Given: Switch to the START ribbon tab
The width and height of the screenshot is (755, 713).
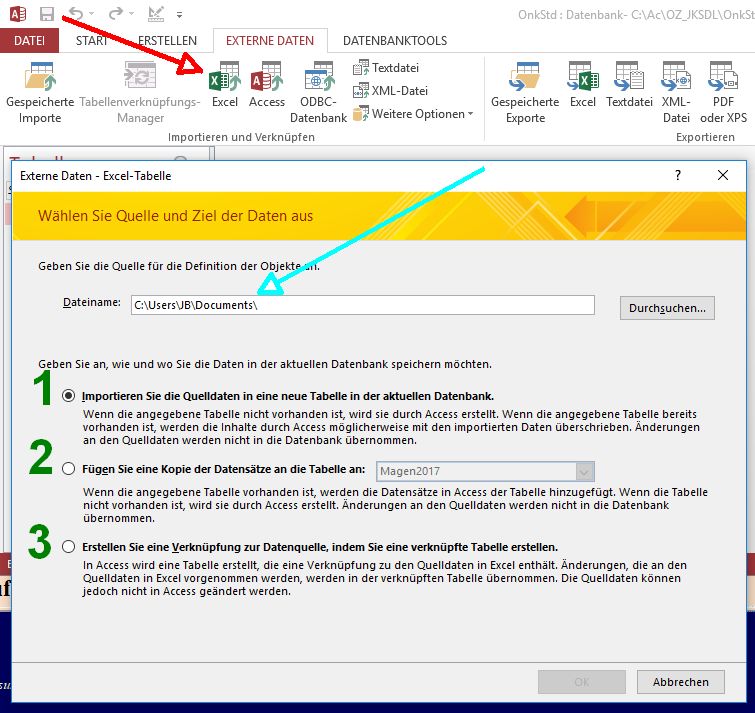Looking at the screenshot, I should click(x=91, y=40).
